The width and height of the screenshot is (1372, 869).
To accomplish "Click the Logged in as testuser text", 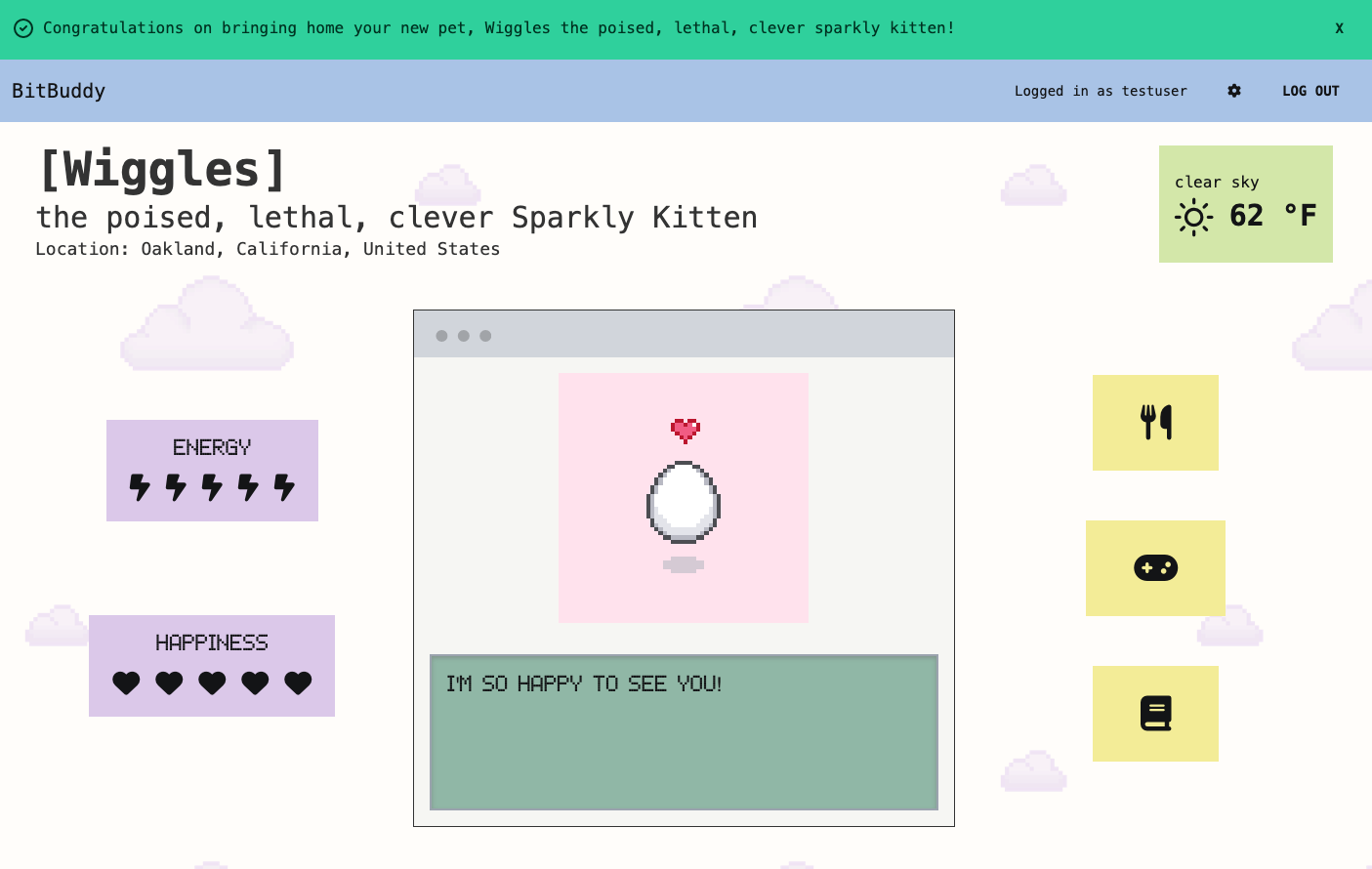I will click(x=1101, y=91).
